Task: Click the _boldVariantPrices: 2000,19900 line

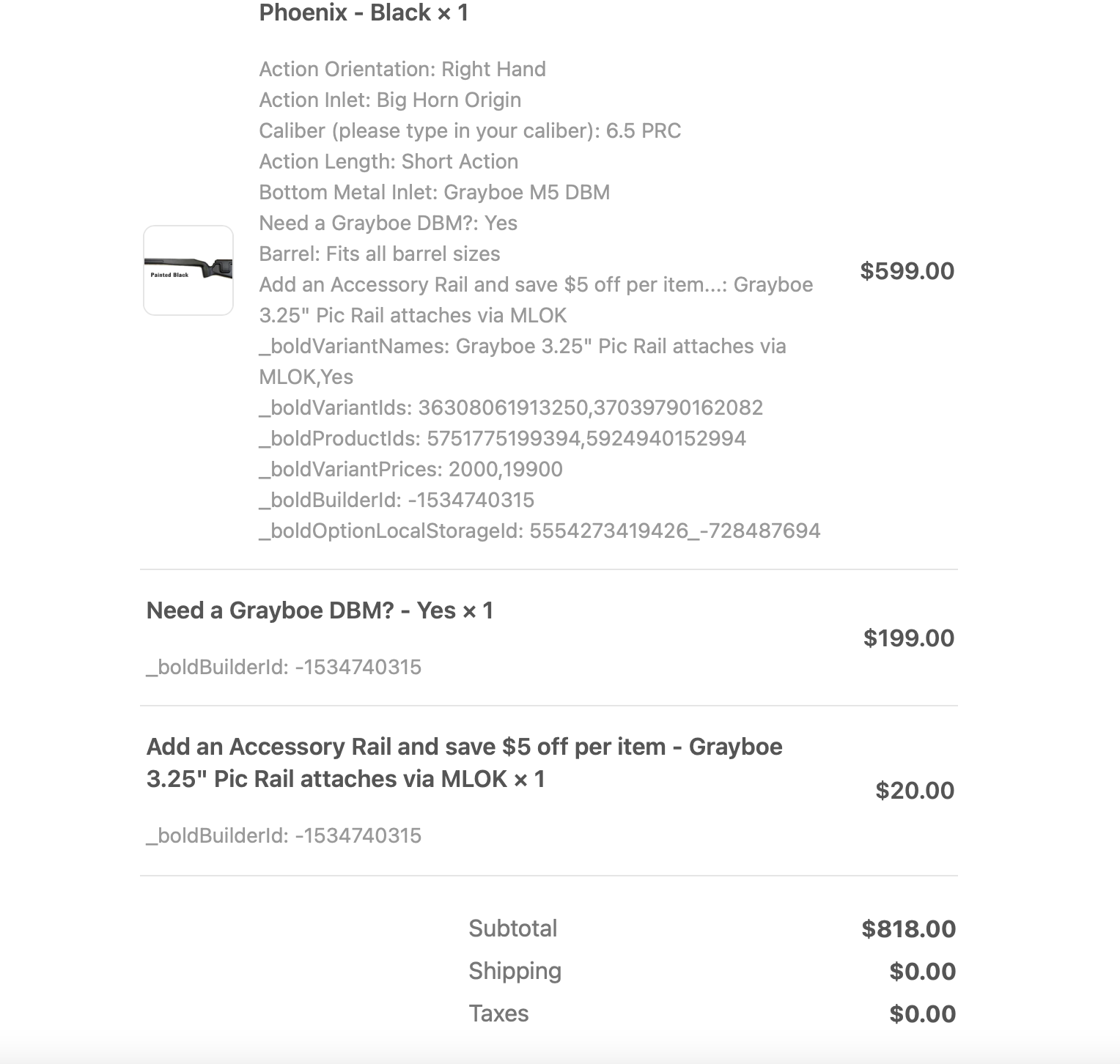Action: [411, 470]
